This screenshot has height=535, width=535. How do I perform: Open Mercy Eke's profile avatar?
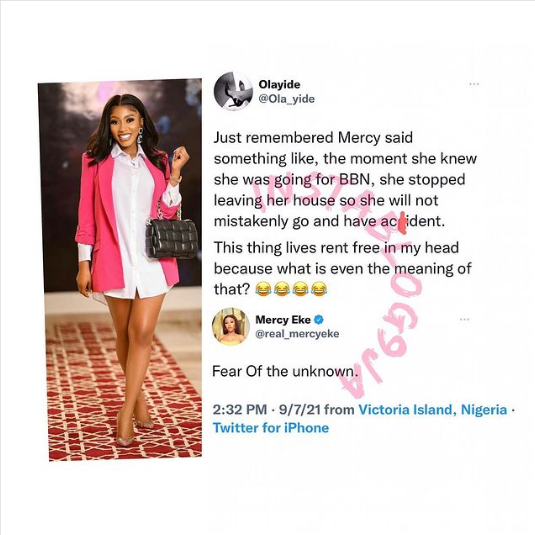pyautogui.click(x=231, y=327)
